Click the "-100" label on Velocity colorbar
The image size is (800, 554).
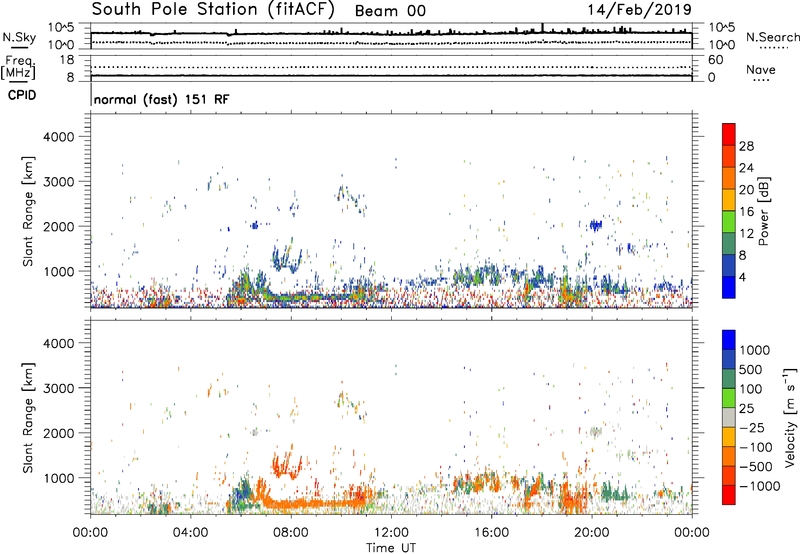(x=755, y=447)
